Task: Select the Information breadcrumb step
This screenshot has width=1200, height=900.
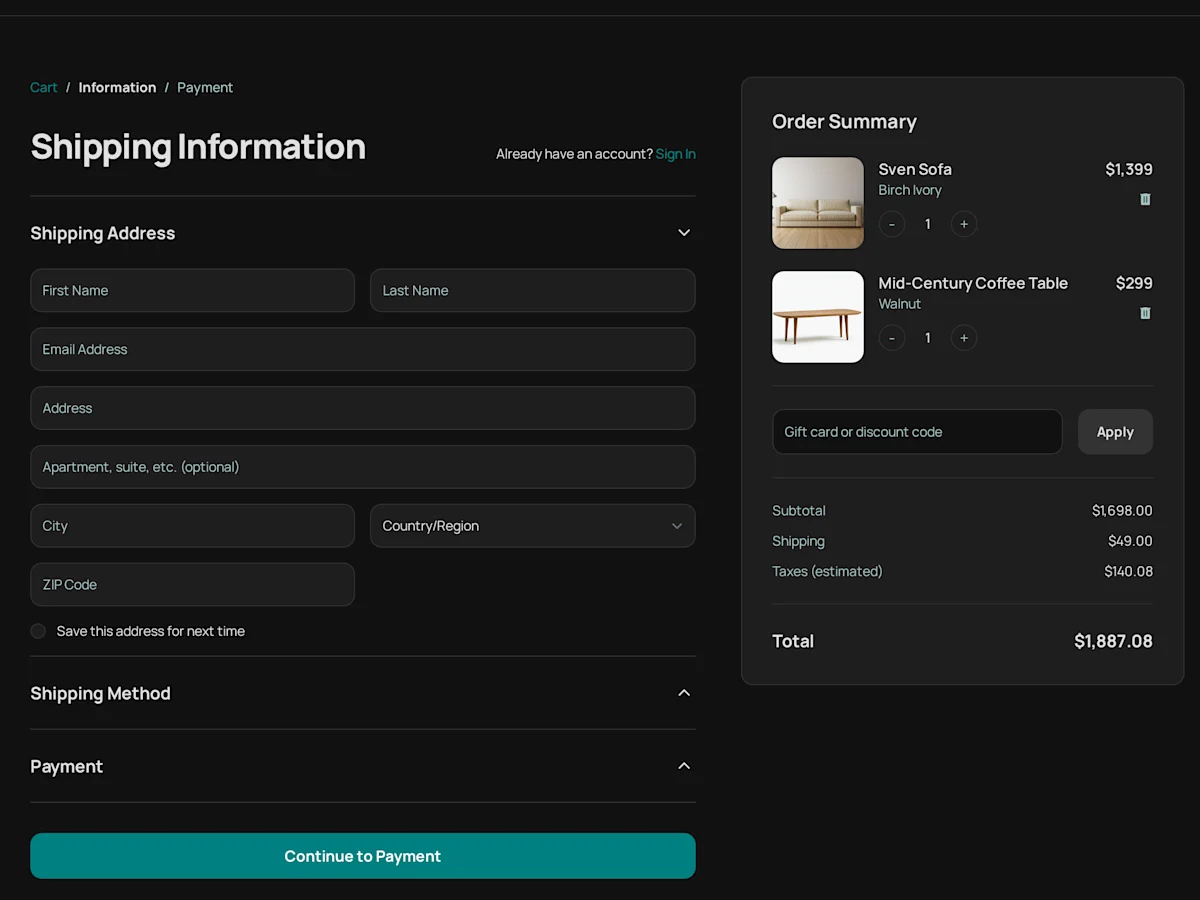Action: point(117,88)
